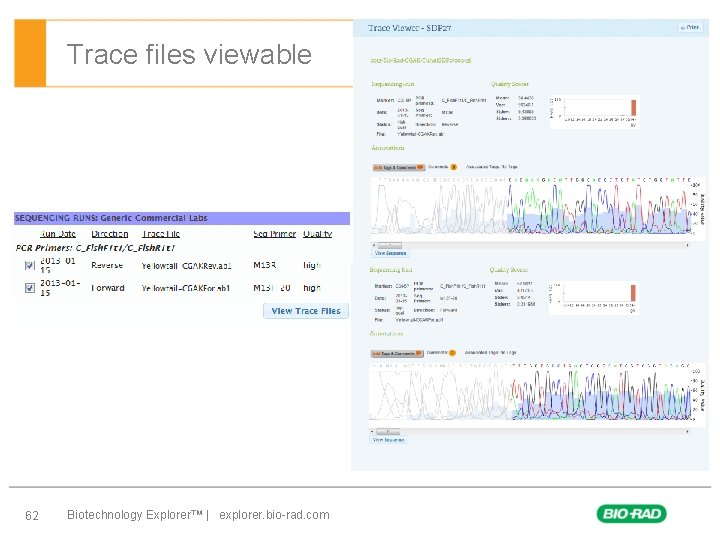The height and width of the screenshot is (540, 720).
Task: Click the 'Trace Viewer - SDP27' title
Action: coord(409,28)
